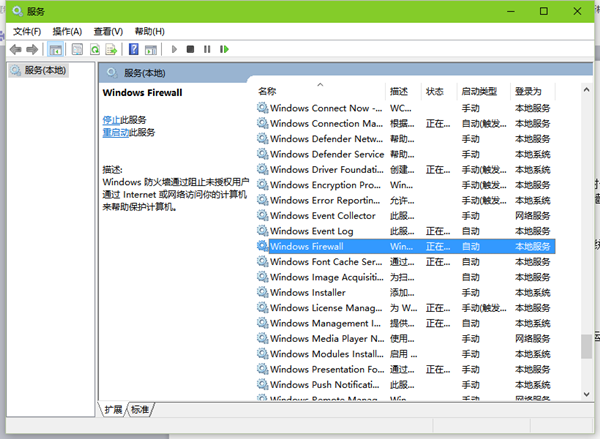
Task: Click the gear icon beside Windows Image Acquisiti...
Action: [x=262, y=277]
